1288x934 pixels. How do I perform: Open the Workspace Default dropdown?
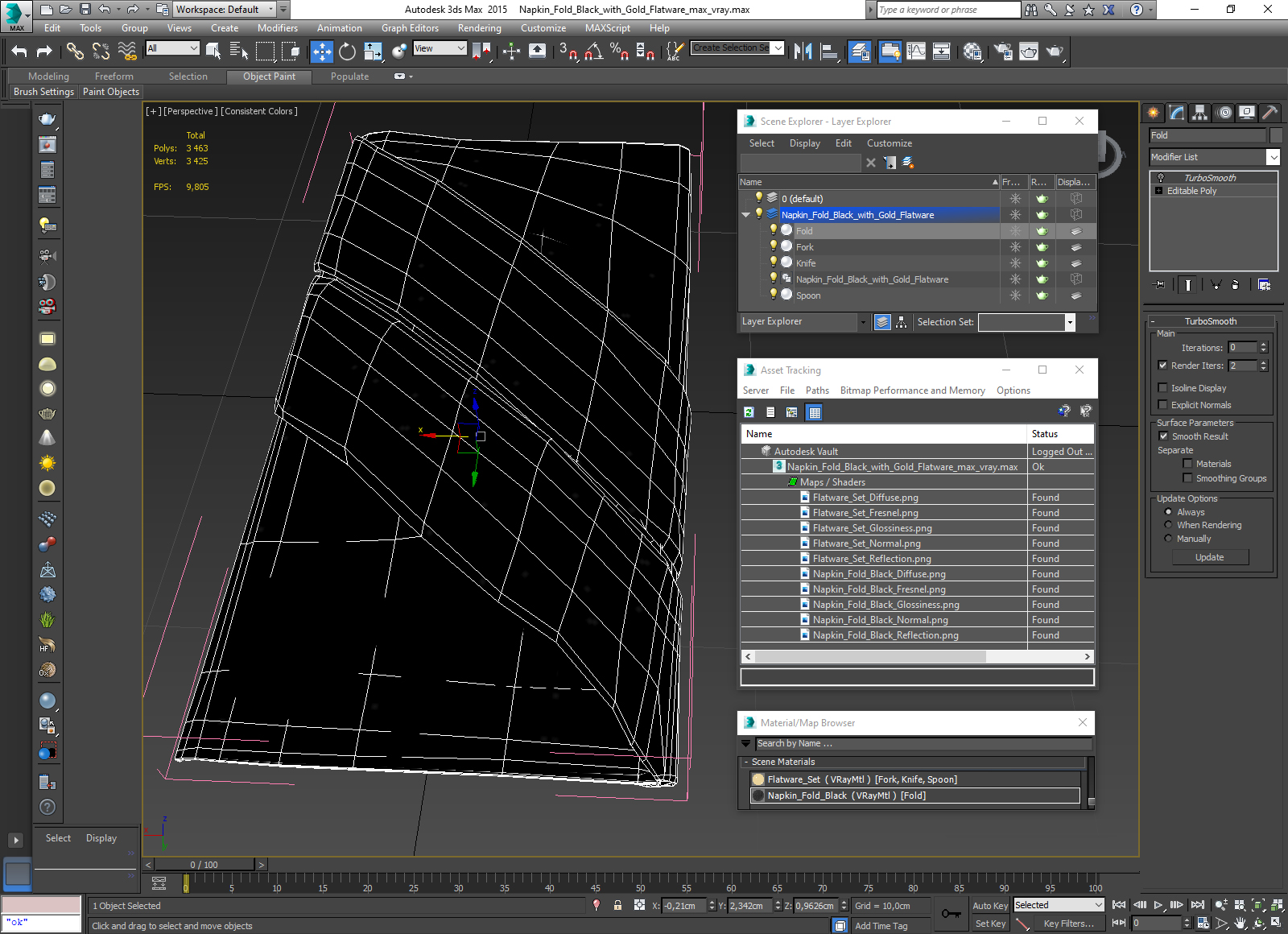pyautogui.click(x=271, y=10)
